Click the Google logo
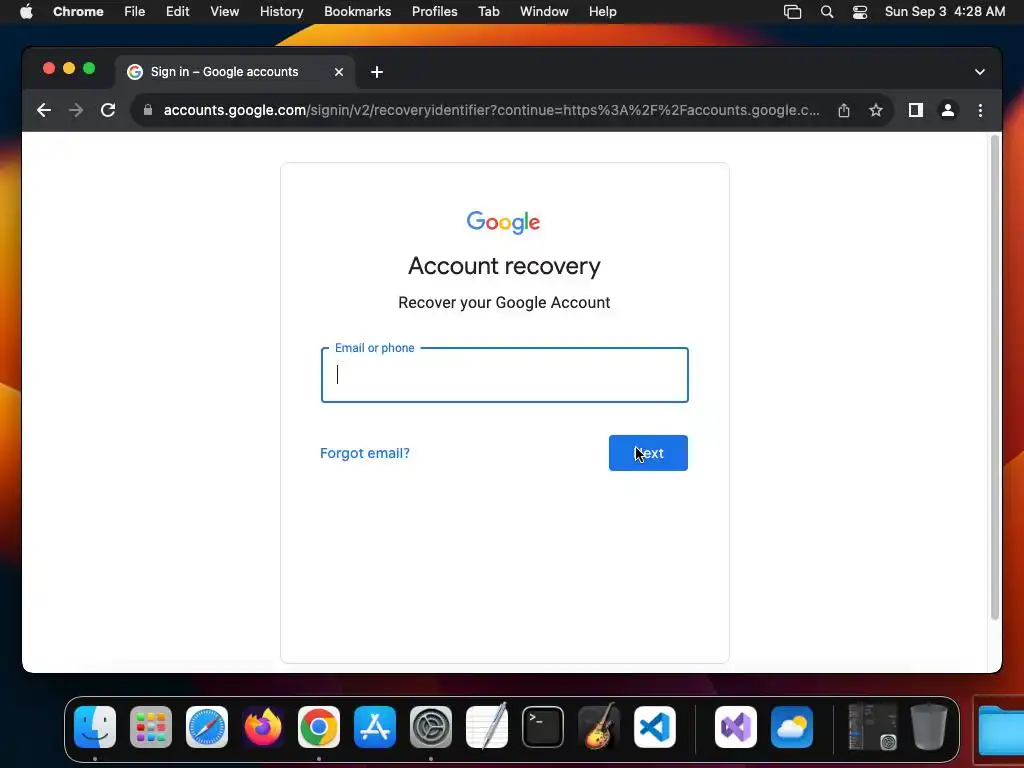The height and width of the screenshot is (768, 1024). 504,222
